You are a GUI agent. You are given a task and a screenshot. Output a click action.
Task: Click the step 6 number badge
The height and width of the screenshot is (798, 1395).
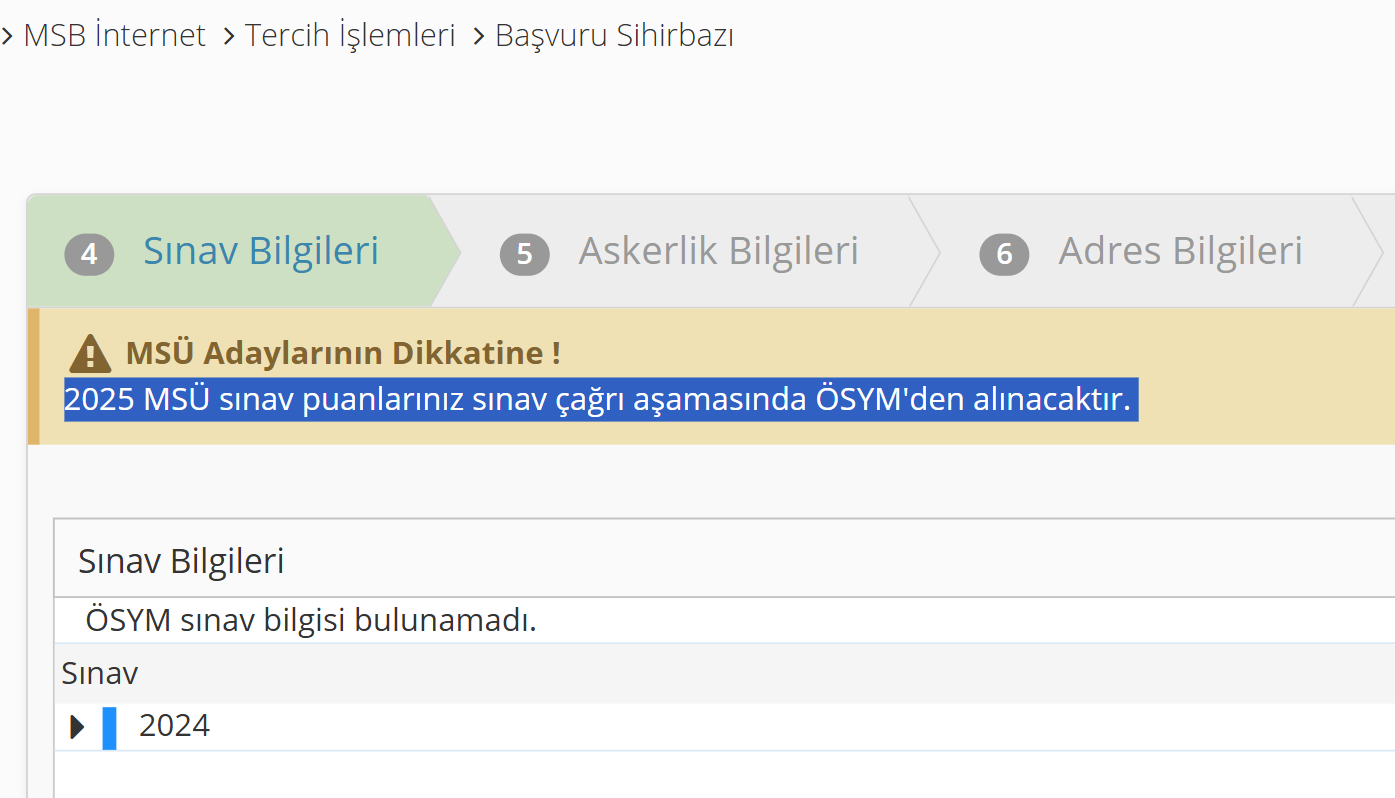click(x=1004, y=254)
